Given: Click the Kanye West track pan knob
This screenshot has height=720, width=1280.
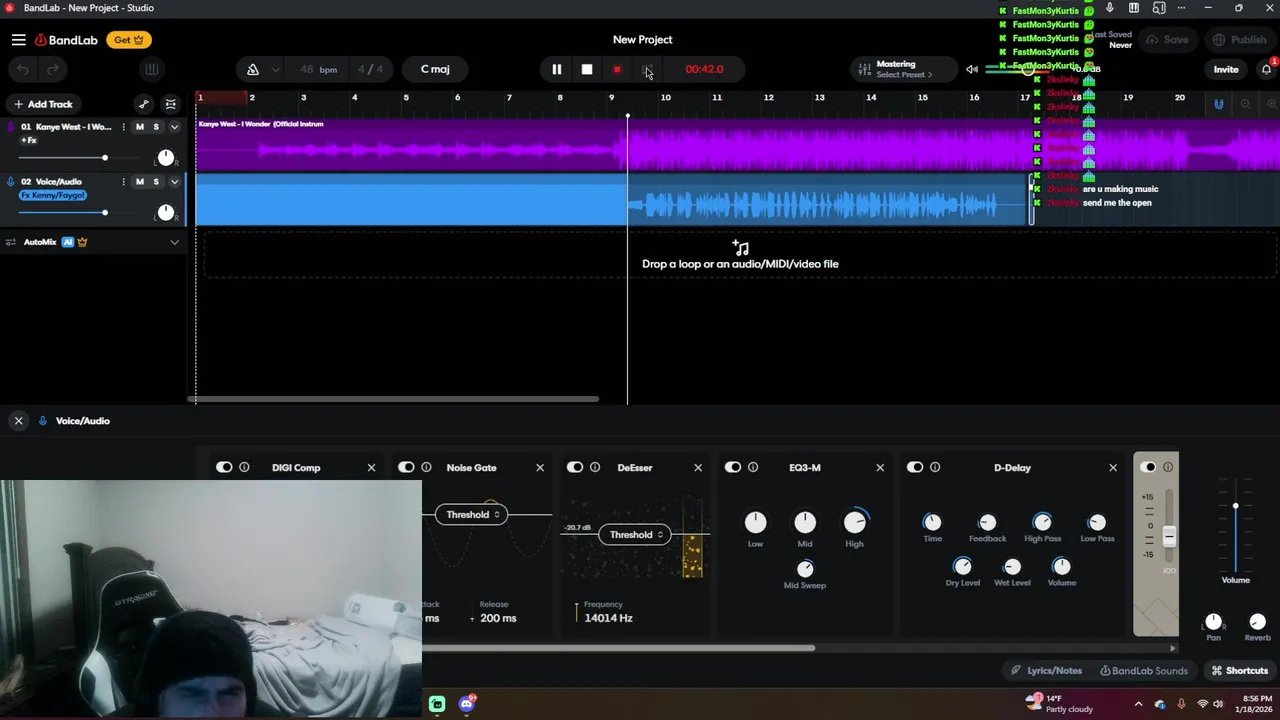Looking at the screenshot, I should click(x=166, y=158).
